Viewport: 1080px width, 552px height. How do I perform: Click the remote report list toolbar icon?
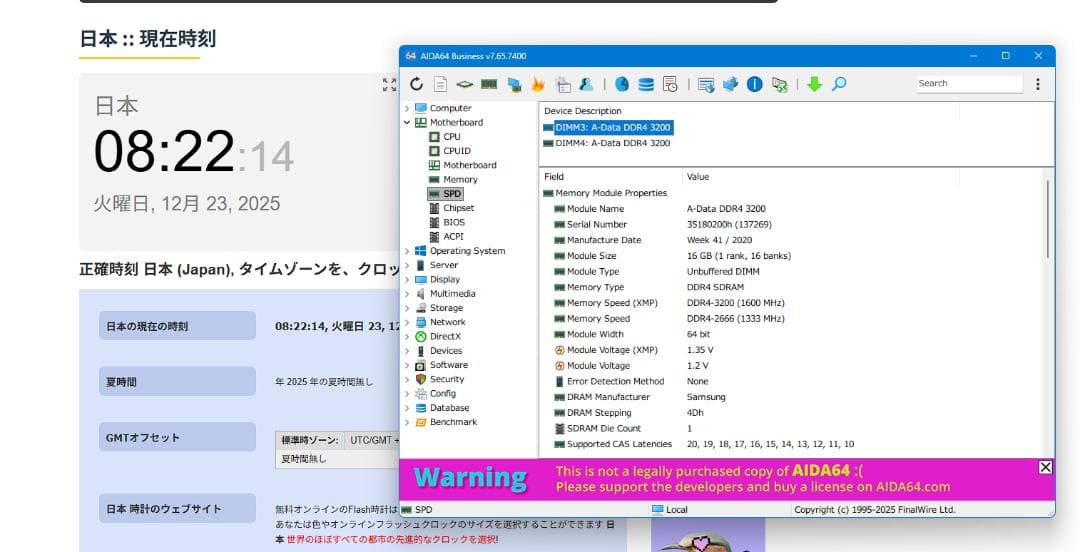706,84
